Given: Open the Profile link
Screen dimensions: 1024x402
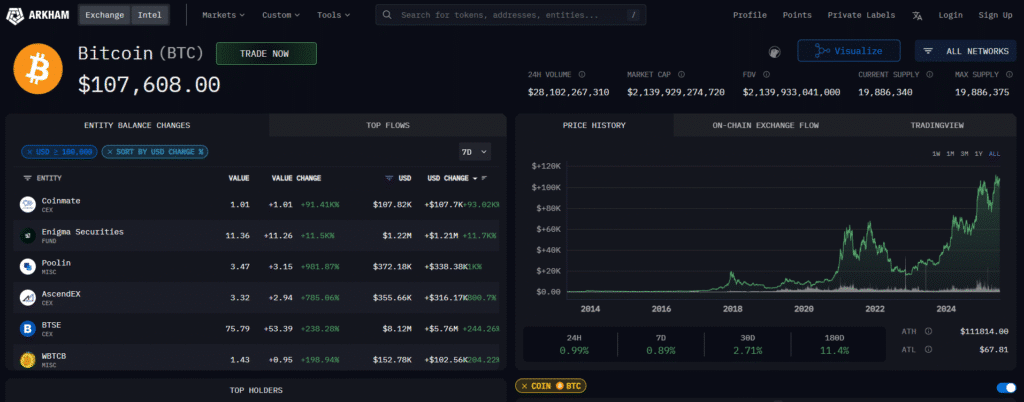Looking at the screenshot, I should pos(750,15).
